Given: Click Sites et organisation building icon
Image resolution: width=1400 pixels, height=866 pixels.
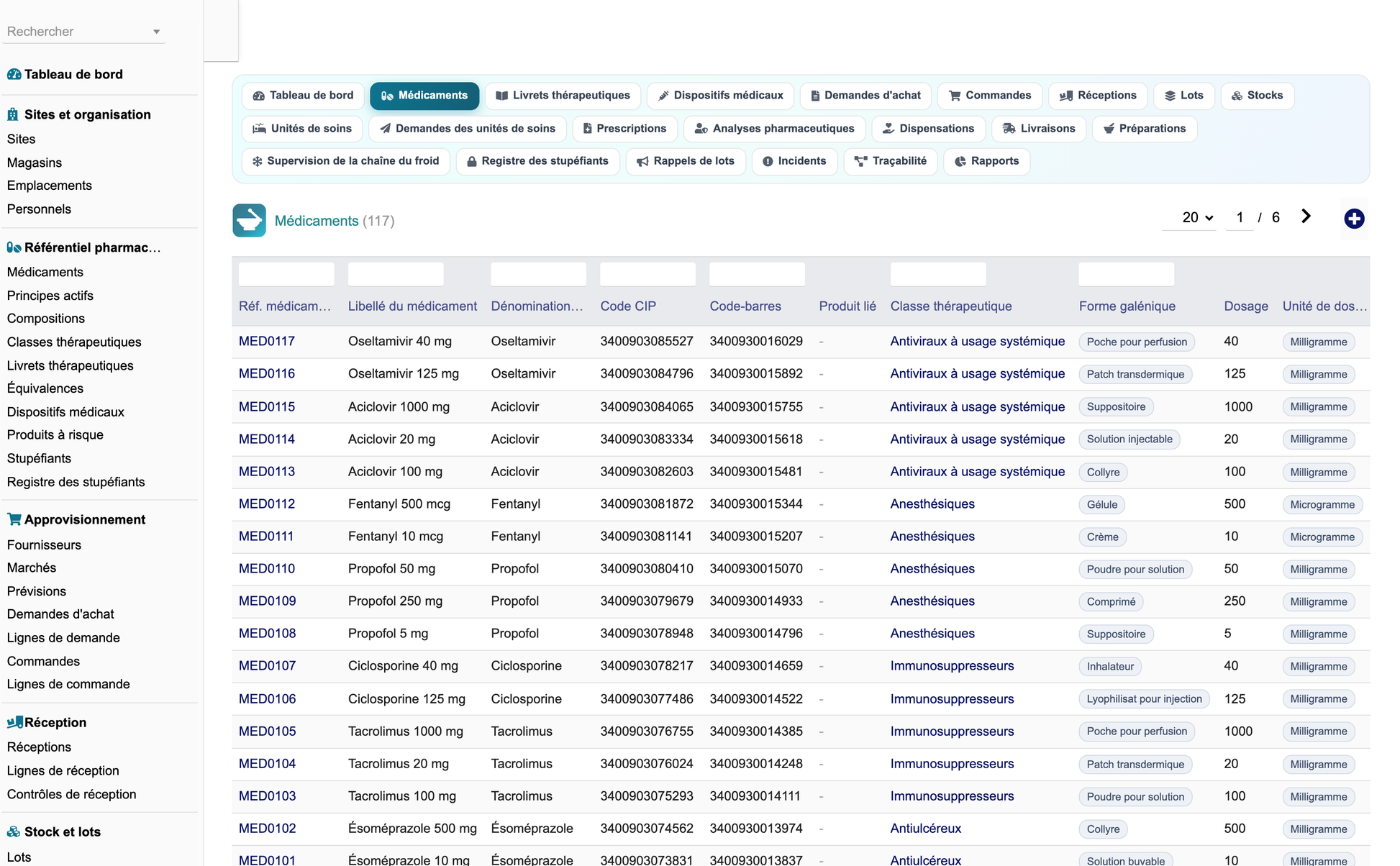Looking at the screenshot, I should click(13, 114).
